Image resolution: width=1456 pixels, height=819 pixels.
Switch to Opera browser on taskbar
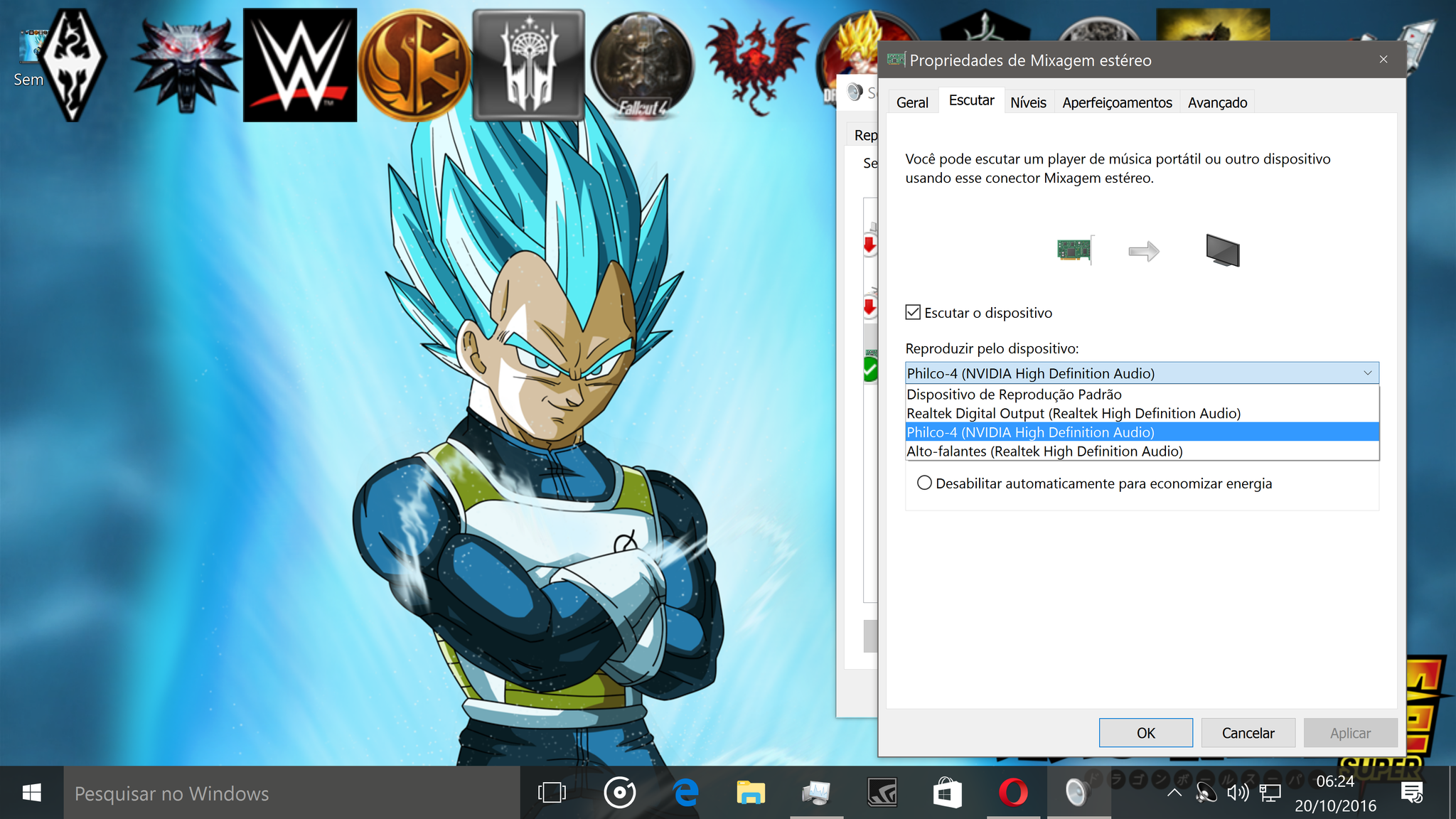pos(1013,792)
